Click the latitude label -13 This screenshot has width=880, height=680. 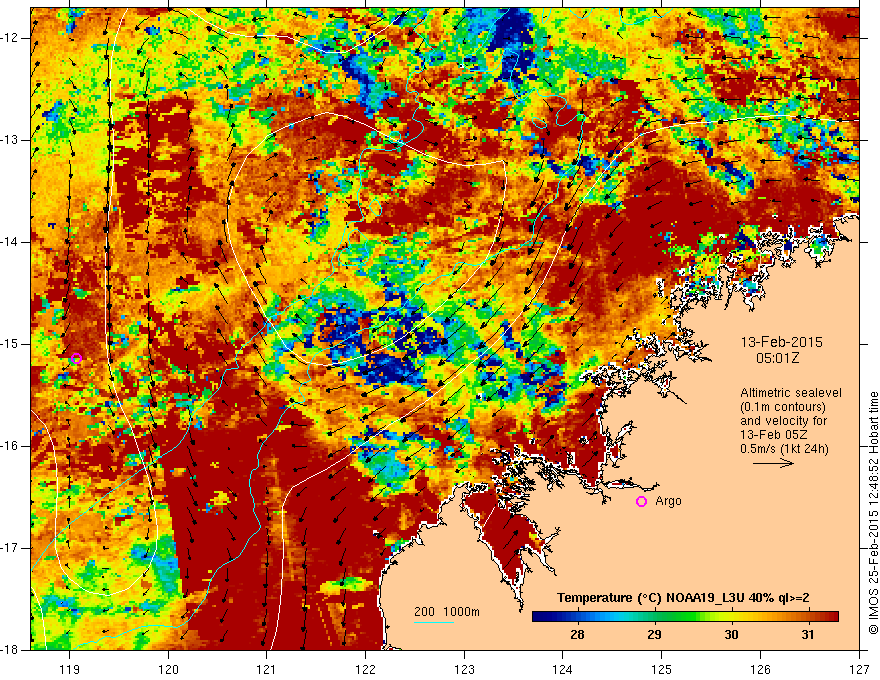tap(10, 140)
